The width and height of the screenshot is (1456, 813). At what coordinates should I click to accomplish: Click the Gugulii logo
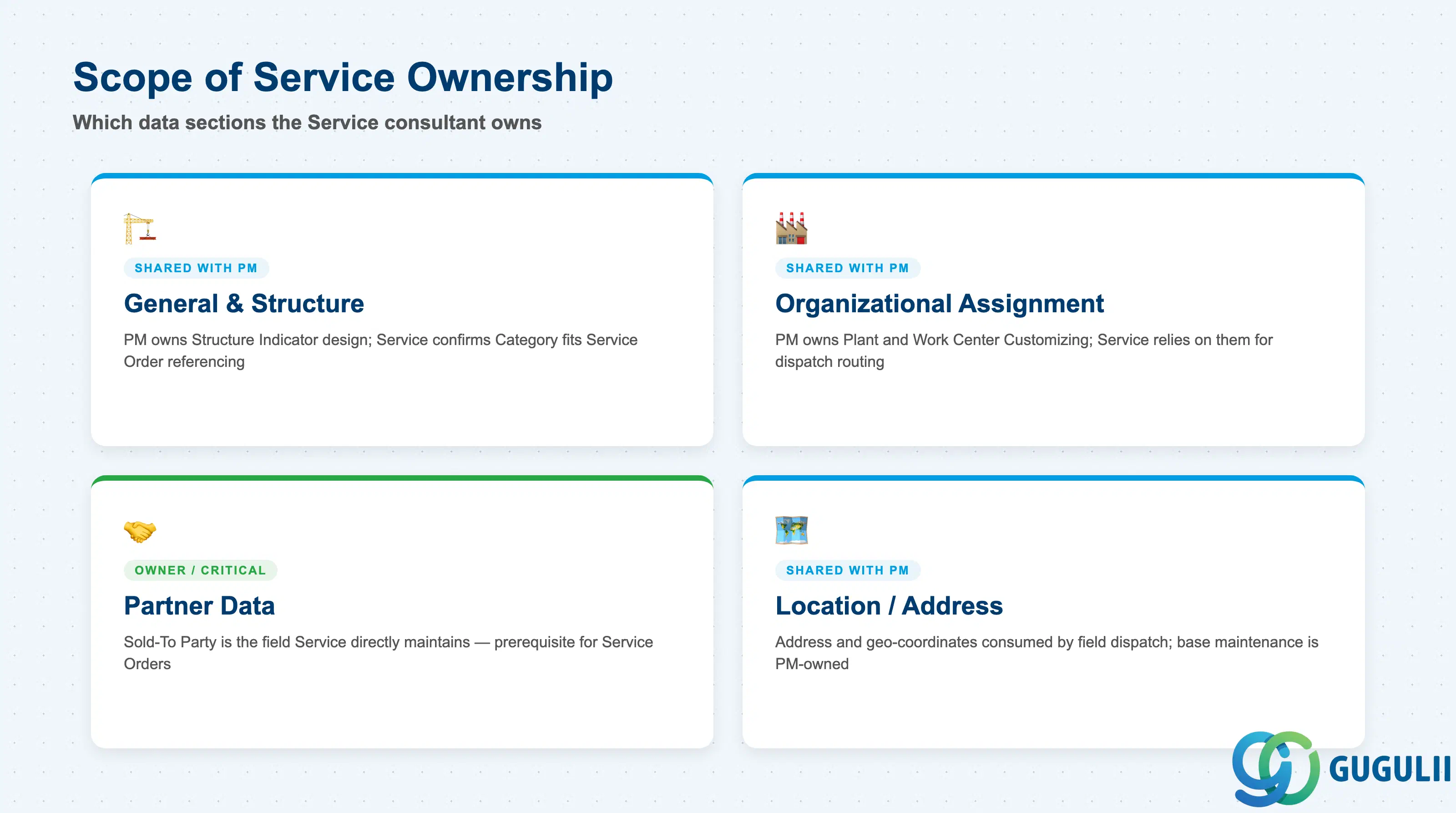tap(1341, 769)
